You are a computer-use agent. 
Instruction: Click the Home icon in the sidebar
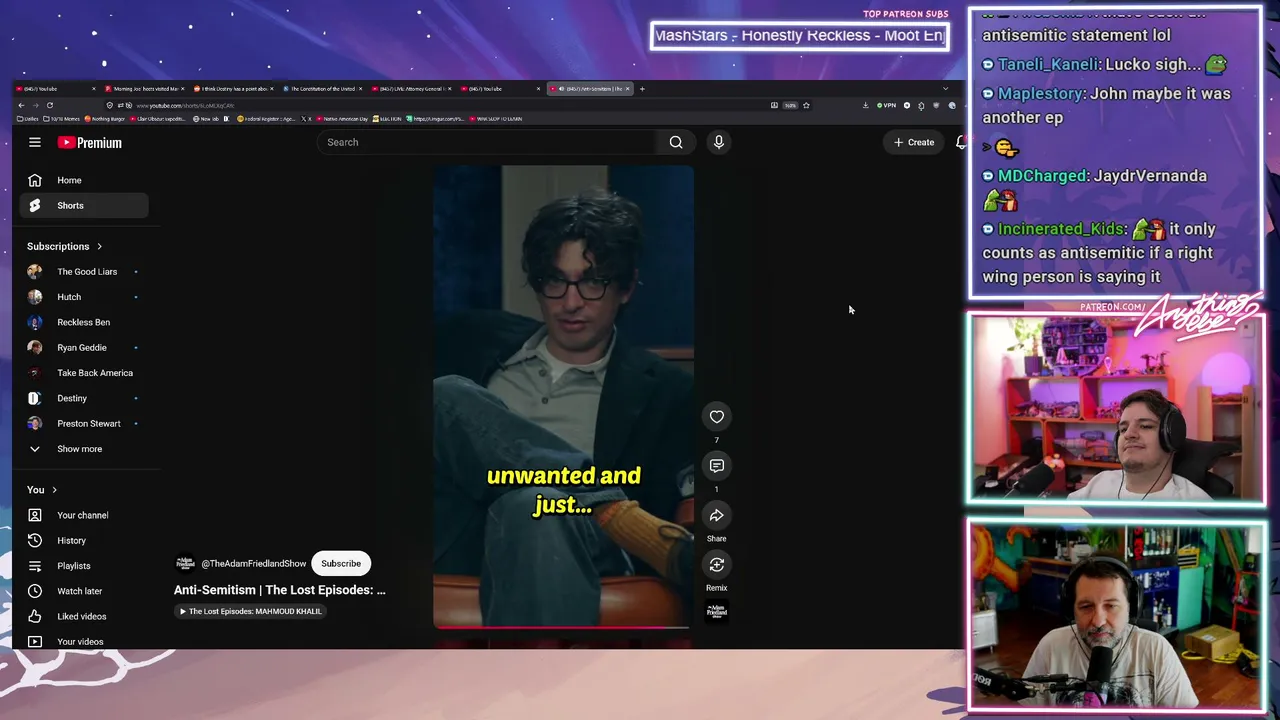(x=35, y=180)
